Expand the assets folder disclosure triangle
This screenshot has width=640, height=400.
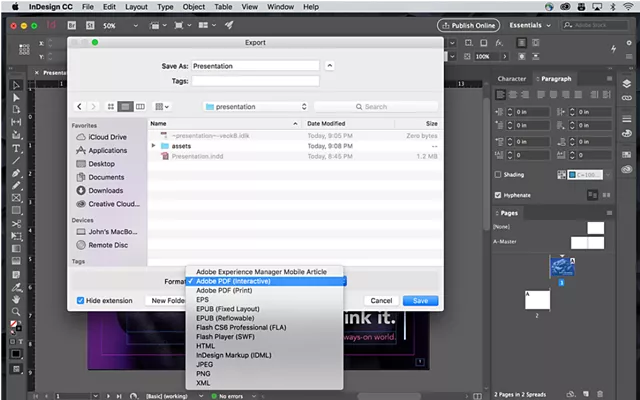(153, 146)
